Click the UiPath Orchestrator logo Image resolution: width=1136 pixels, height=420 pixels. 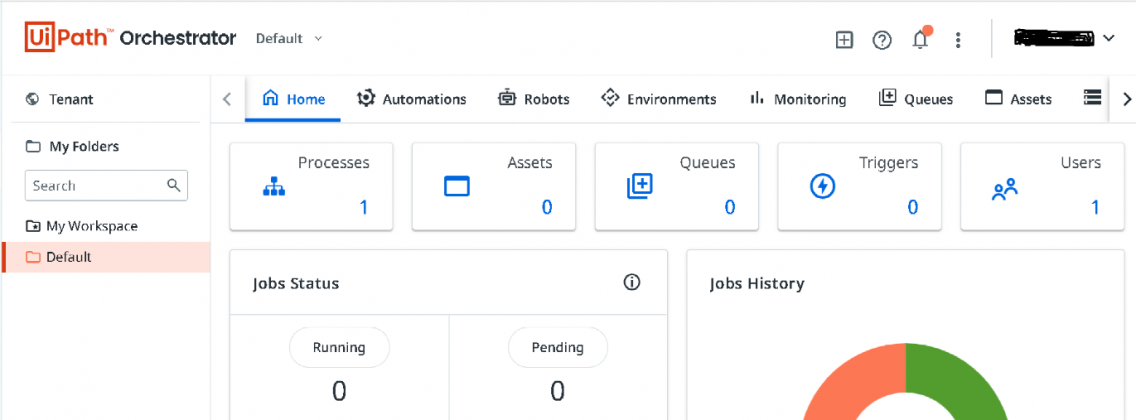130,38
